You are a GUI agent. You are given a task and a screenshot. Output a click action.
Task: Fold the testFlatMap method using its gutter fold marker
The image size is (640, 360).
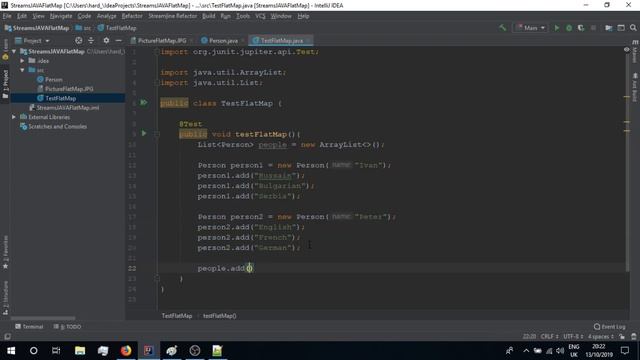click(x=157, y=134)
